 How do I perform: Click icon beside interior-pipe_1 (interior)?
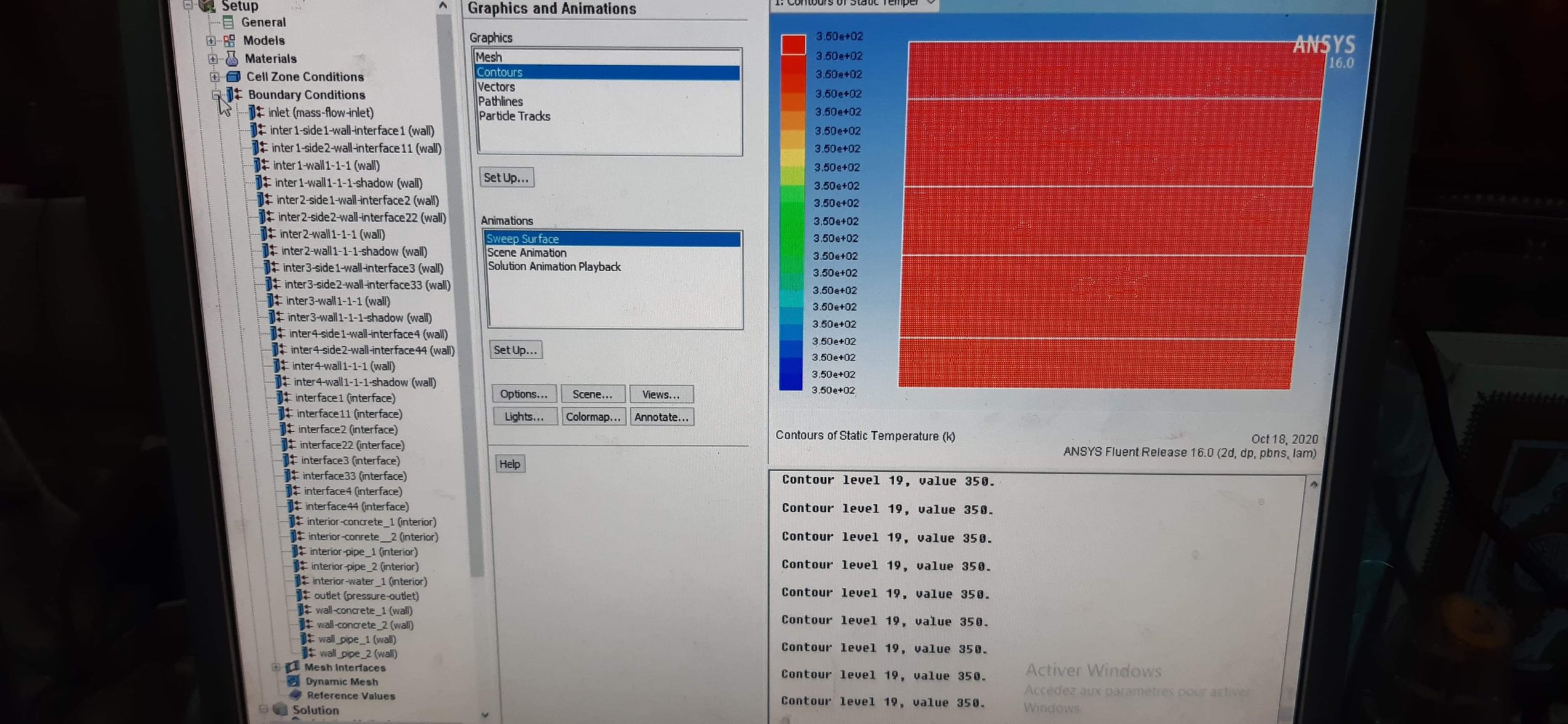298,552
